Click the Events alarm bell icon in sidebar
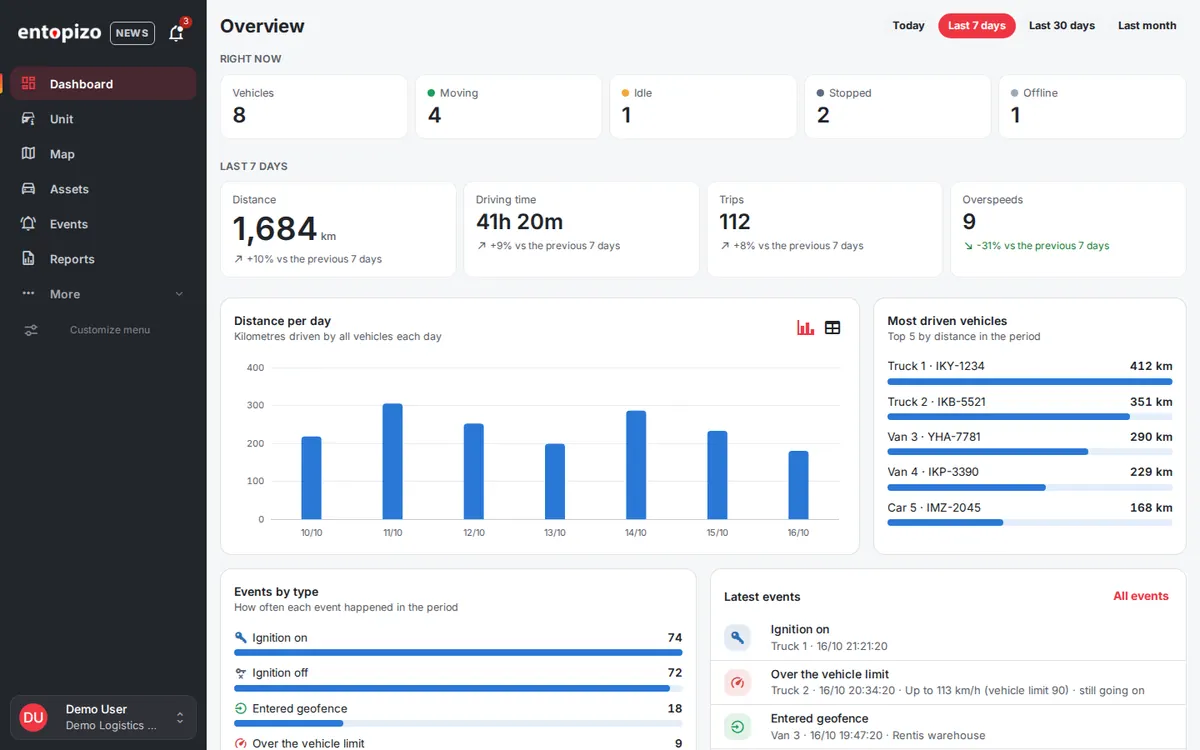Image resolution: width=1200 pixels, height=750 pixels. (x=29, y=224)
